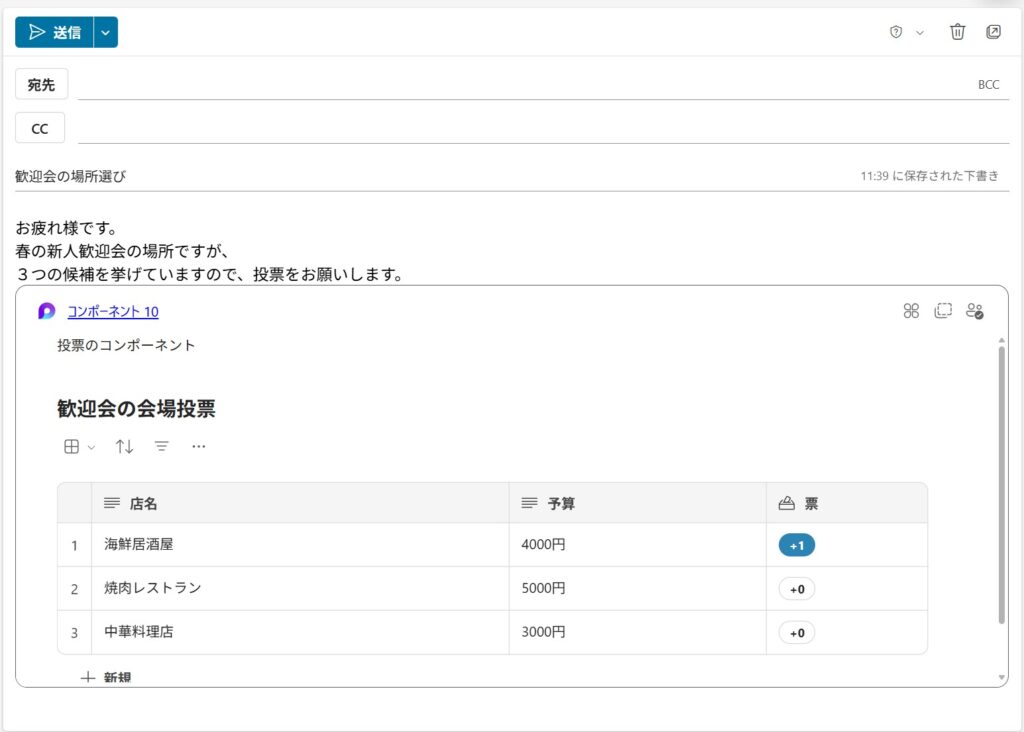
Task: Open the Loop apps grid icon
Action: (911, 311)
